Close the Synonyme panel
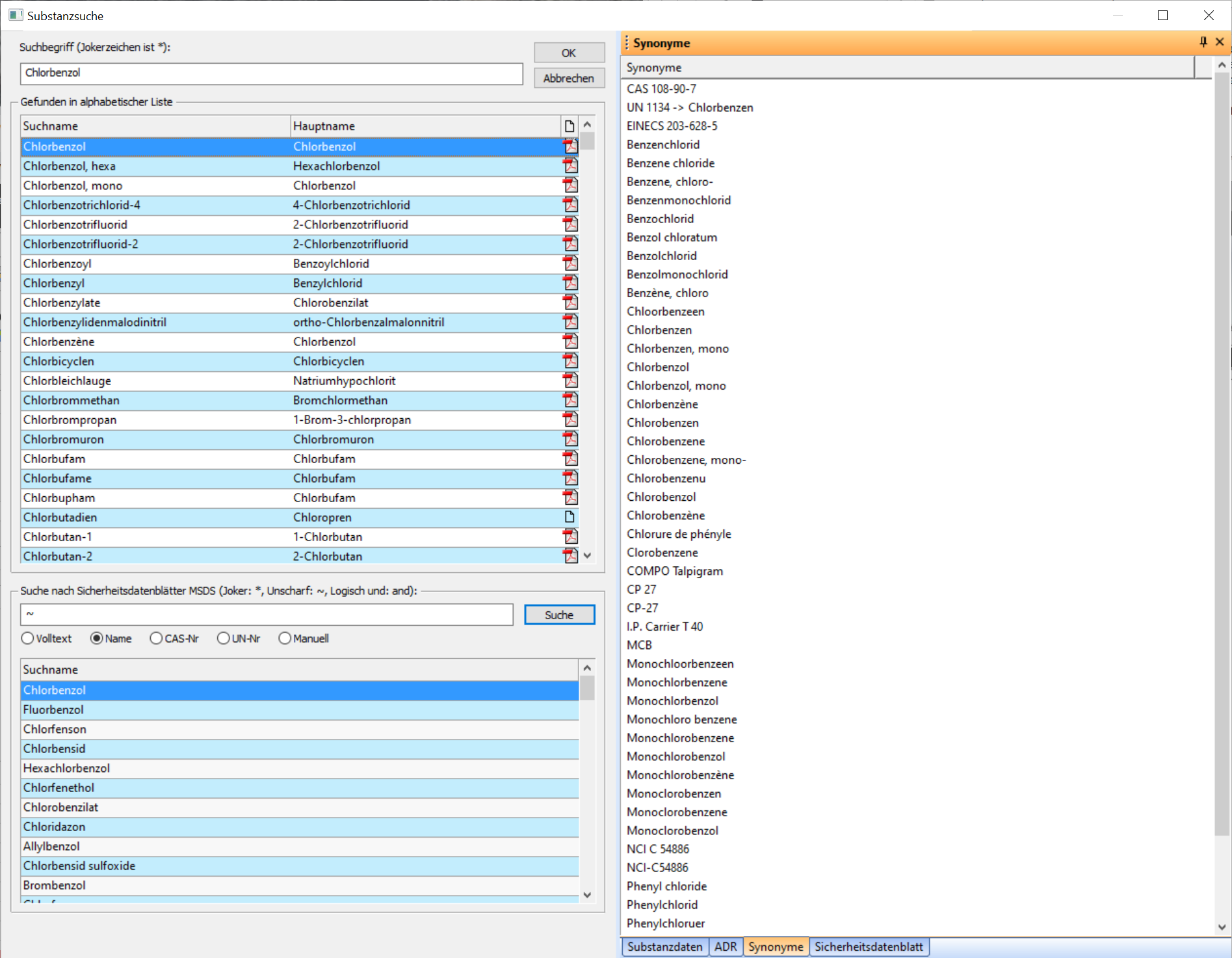Image resolution: width=1232 pixels, height=958 pixels. click(x=1220, y=42)
